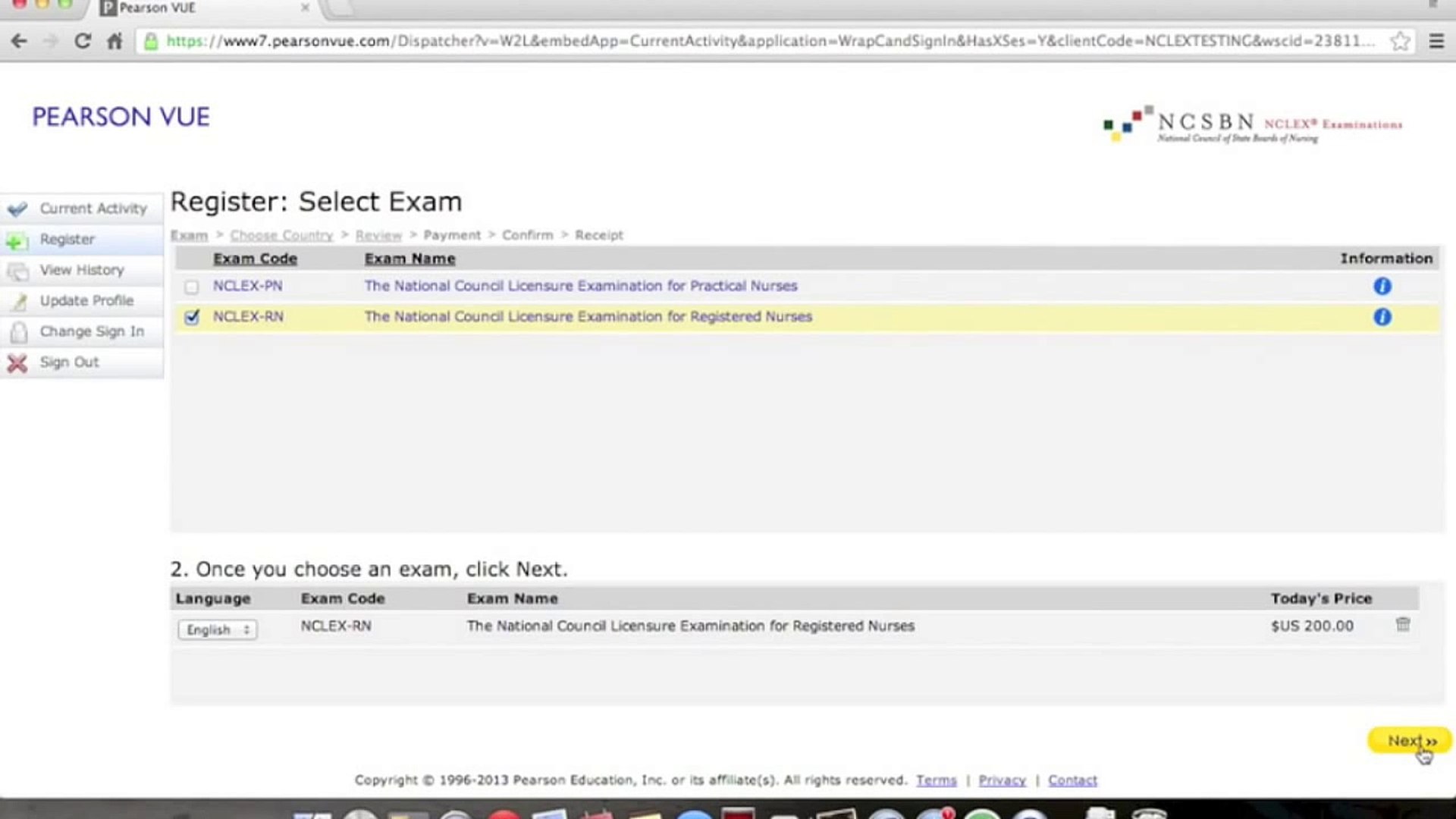Go to browser home page

[115, 41]
